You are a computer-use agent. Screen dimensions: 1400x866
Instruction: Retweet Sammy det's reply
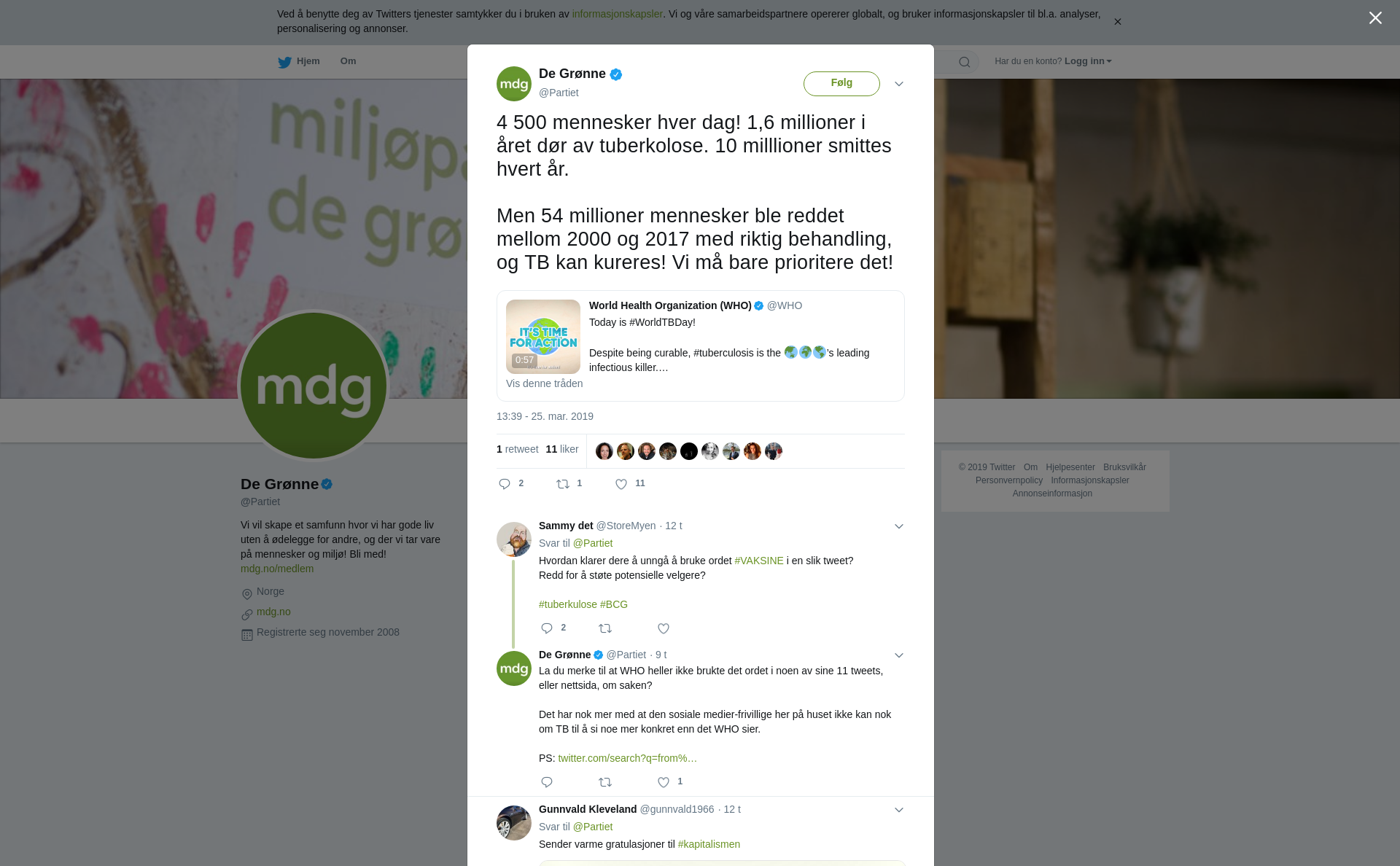[x=605, y=628]
